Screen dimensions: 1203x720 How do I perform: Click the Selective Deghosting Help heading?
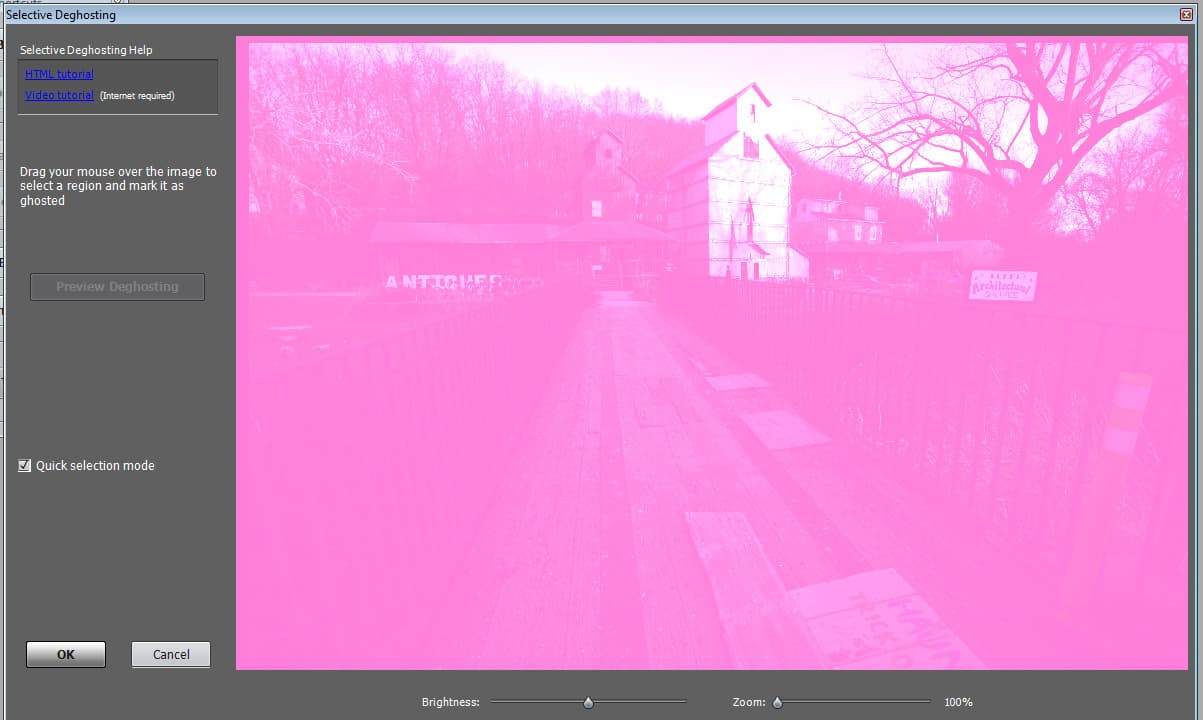click(85, 49)
